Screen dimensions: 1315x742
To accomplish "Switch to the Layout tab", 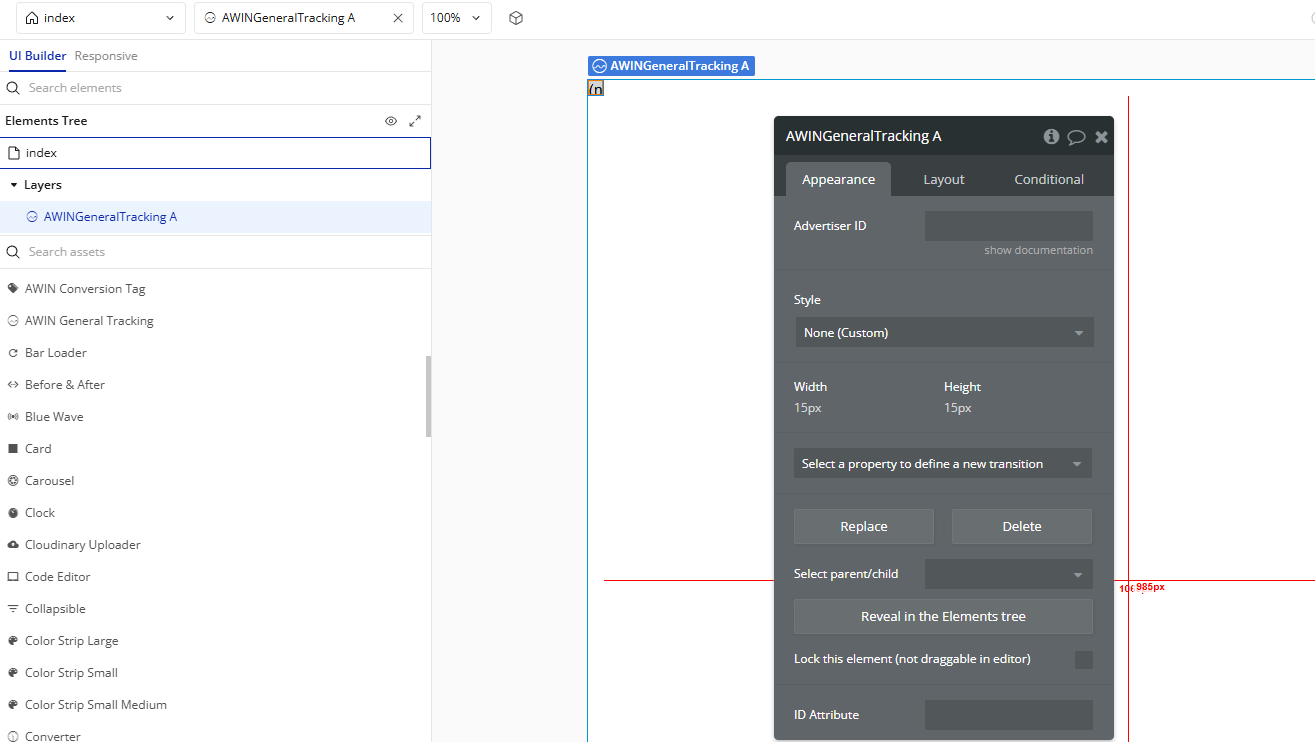I will tap(943, 180).
